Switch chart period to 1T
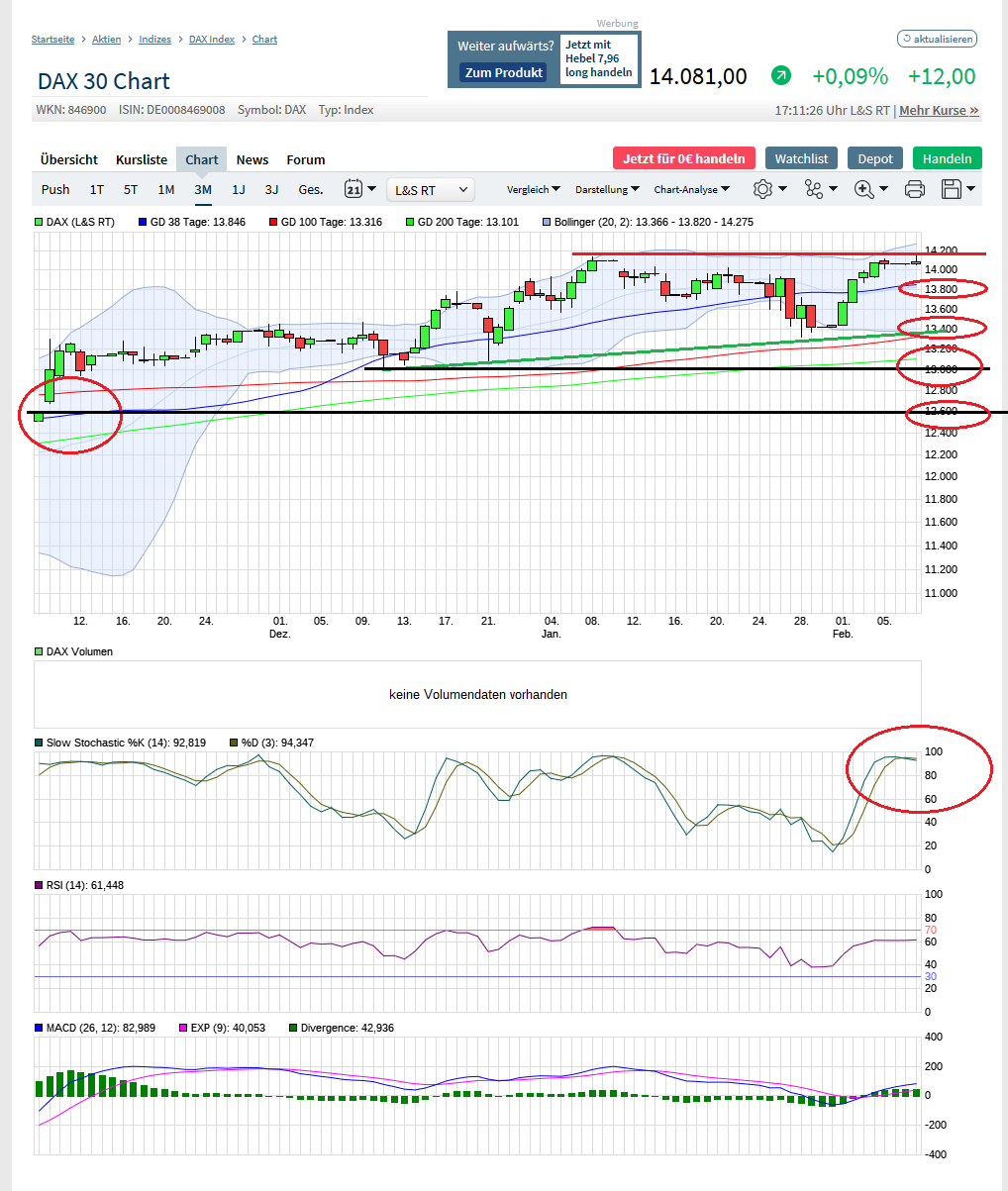The width and height of the screenshot is (1008, 1191). [x=94, y=188]
